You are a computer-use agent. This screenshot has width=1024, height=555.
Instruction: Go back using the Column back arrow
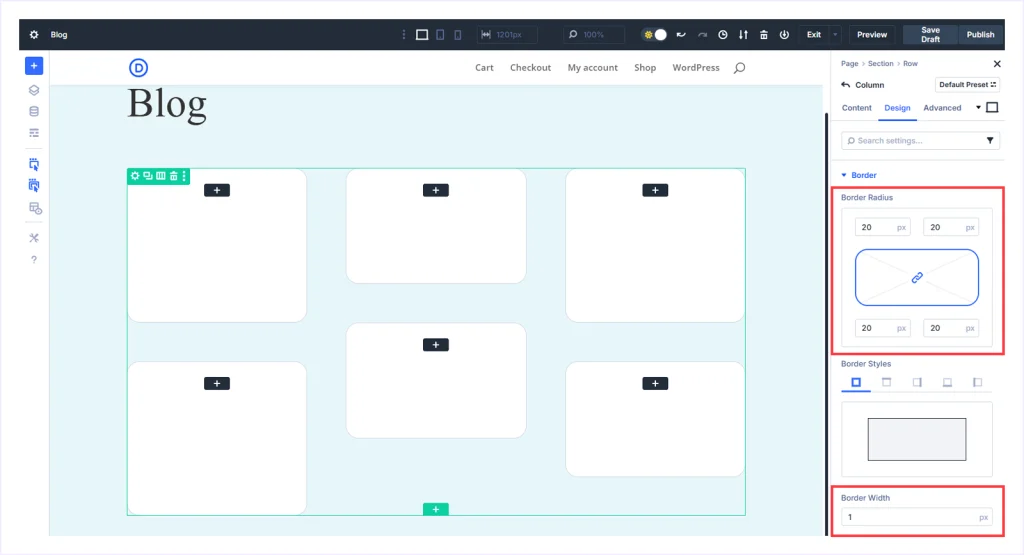(x=846, y=85)
